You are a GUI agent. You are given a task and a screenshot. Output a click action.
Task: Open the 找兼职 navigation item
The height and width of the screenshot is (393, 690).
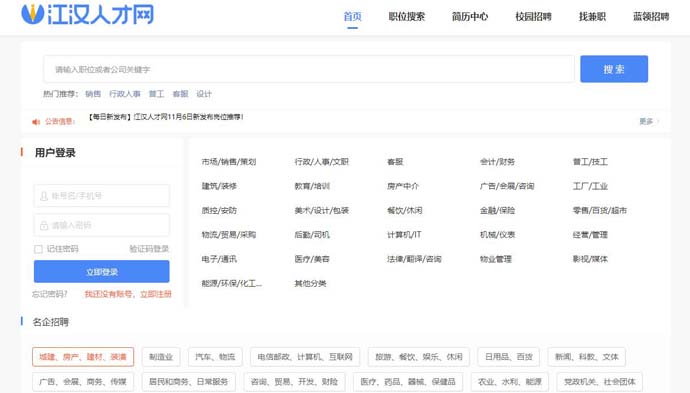(592, 17)
